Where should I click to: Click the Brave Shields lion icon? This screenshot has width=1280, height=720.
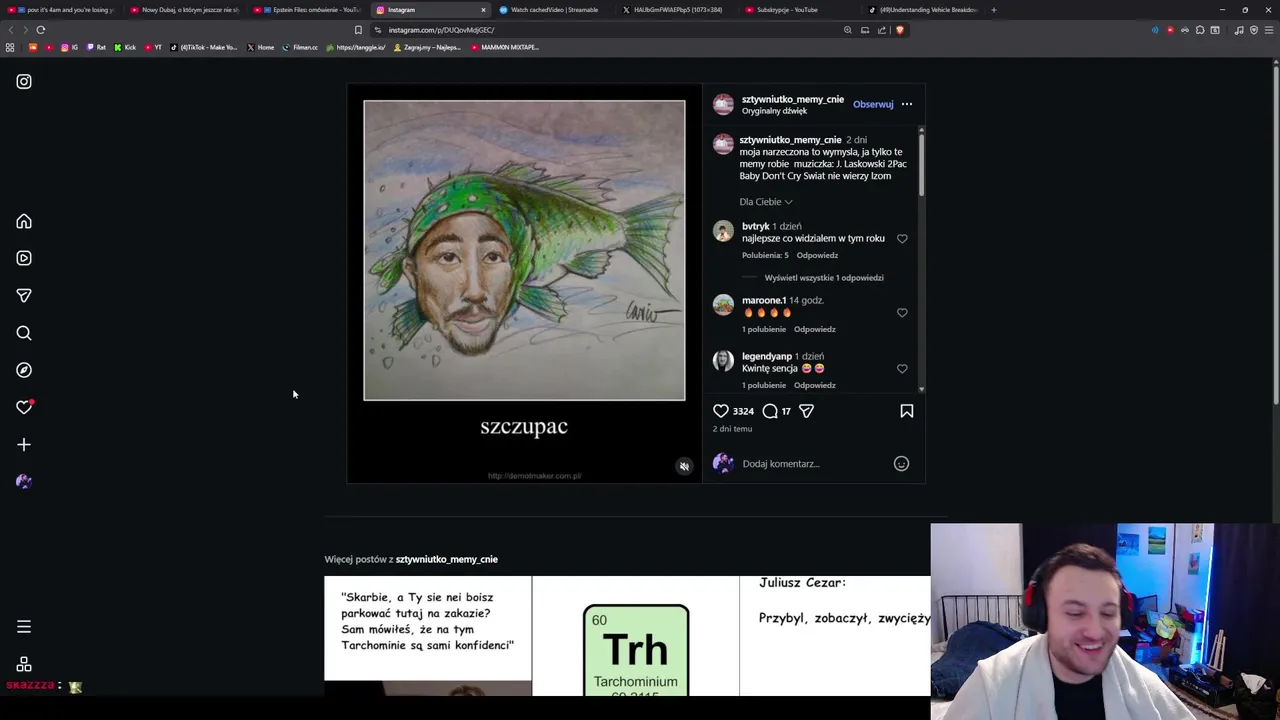[x=899, y=30]
